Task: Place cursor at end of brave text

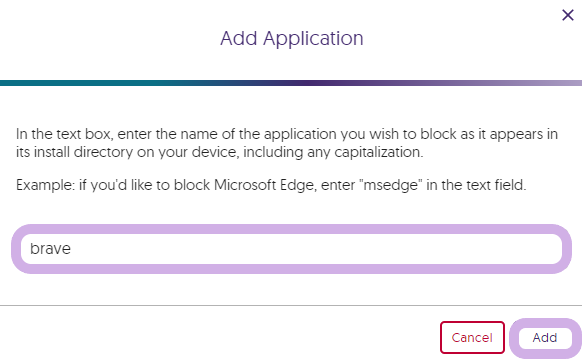Action: [71, 249]
